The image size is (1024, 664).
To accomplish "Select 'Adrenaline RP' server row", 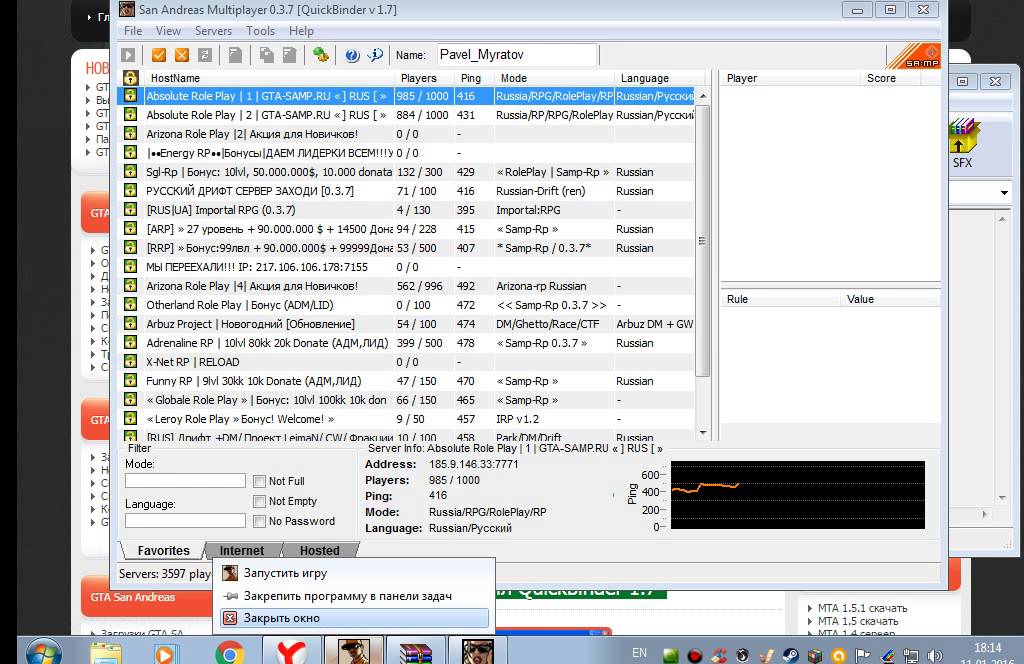I will (x=406, y=343).
